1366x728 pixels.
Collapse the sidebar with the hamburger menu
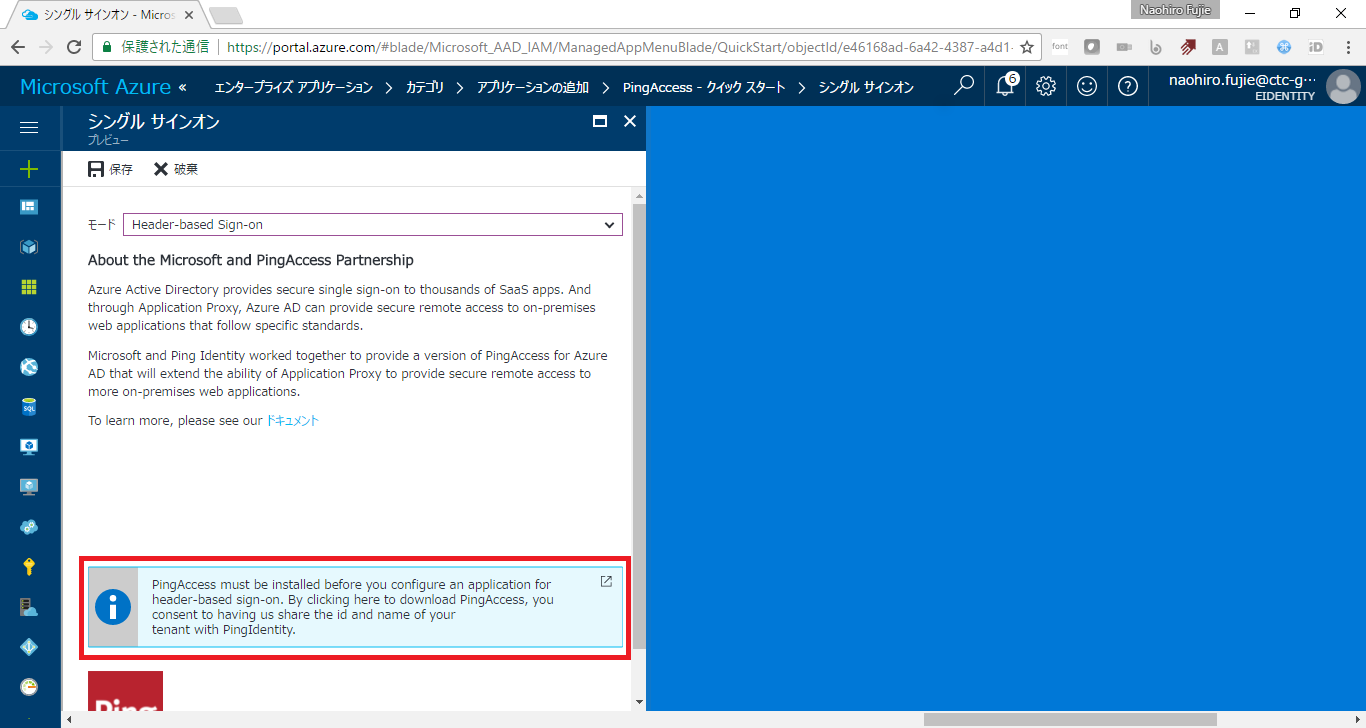[x=29, y=127]
